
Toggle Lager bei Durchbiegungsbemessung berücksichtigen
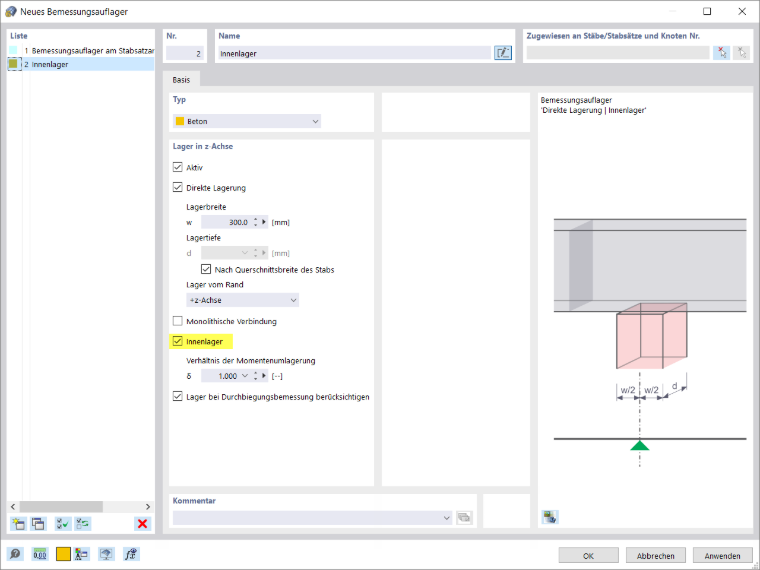coord(178,396)
